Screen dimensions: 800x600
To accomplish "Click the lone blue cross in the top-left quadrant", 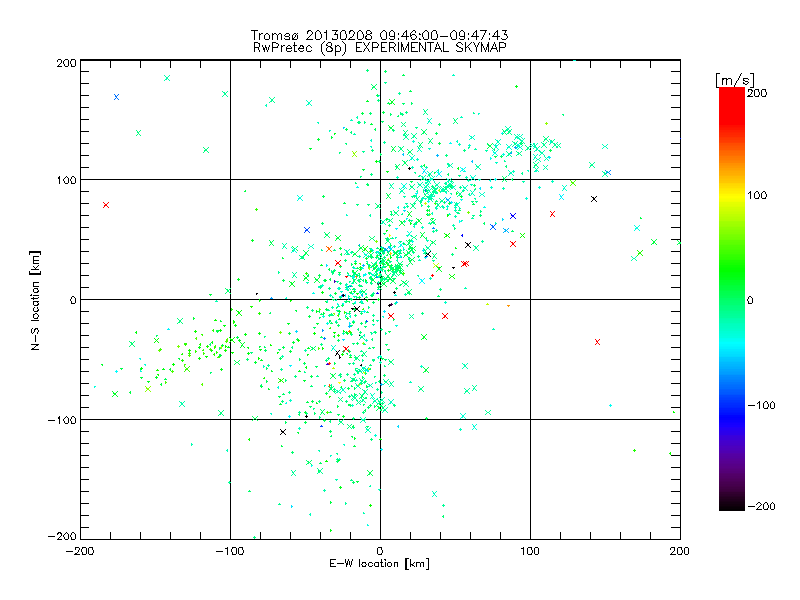I will (116, 97).
